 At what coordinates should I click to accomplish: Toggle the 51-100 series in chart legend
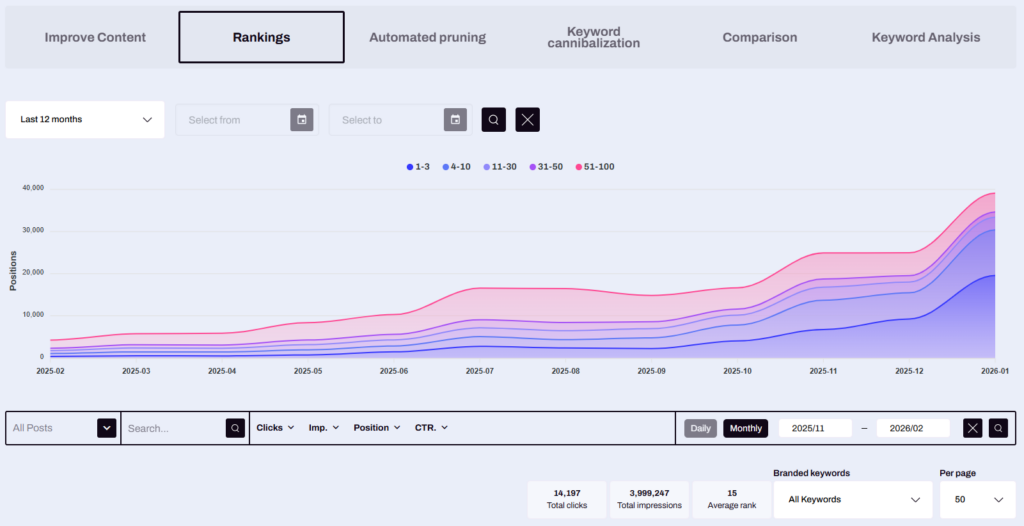click(594, 167)
